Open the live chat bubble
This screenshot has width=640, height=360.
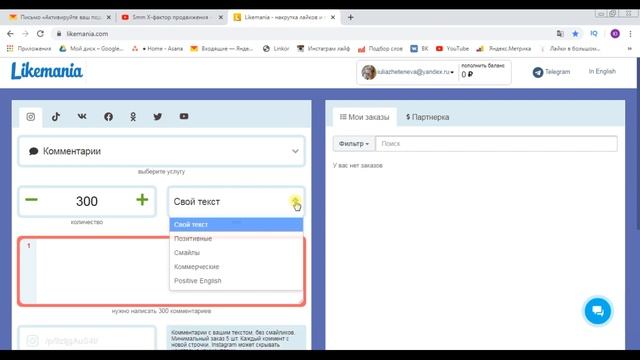pyautogui.click(x=598, y=311)
